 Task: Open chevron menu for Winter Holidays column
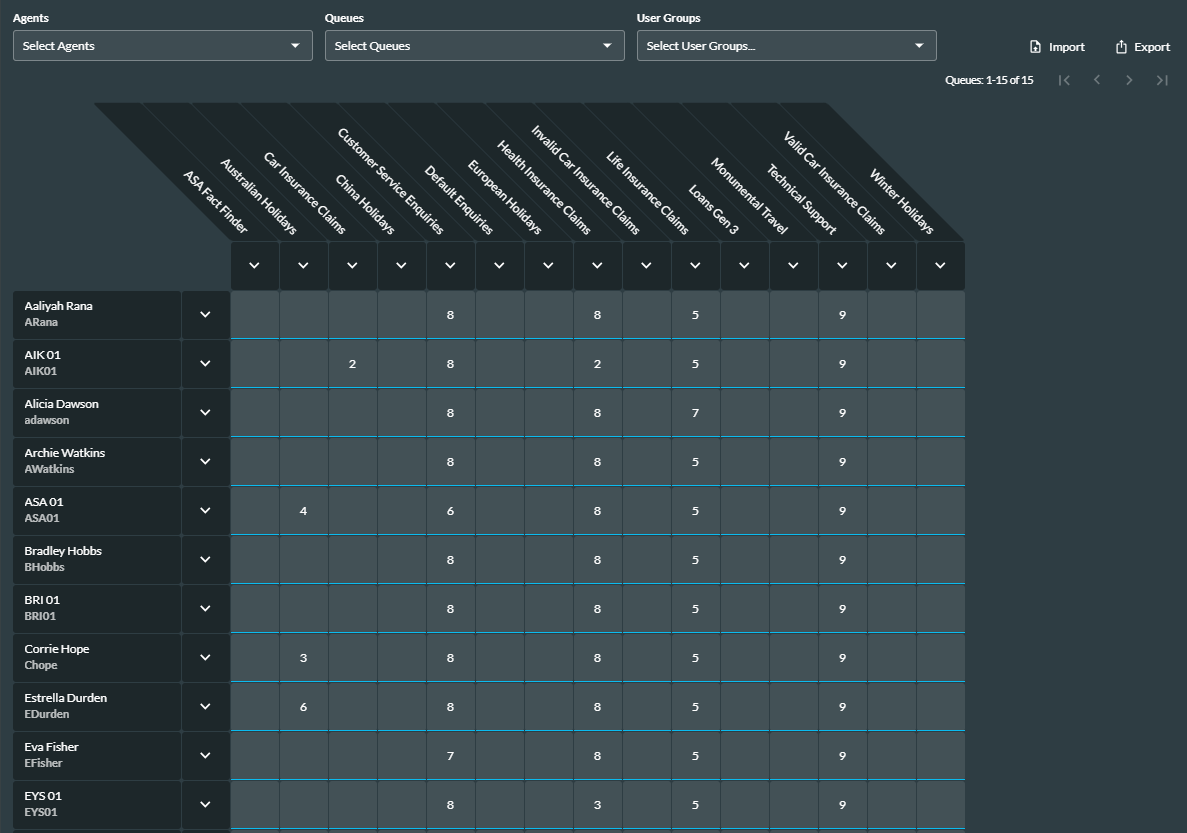click(940, 266)
